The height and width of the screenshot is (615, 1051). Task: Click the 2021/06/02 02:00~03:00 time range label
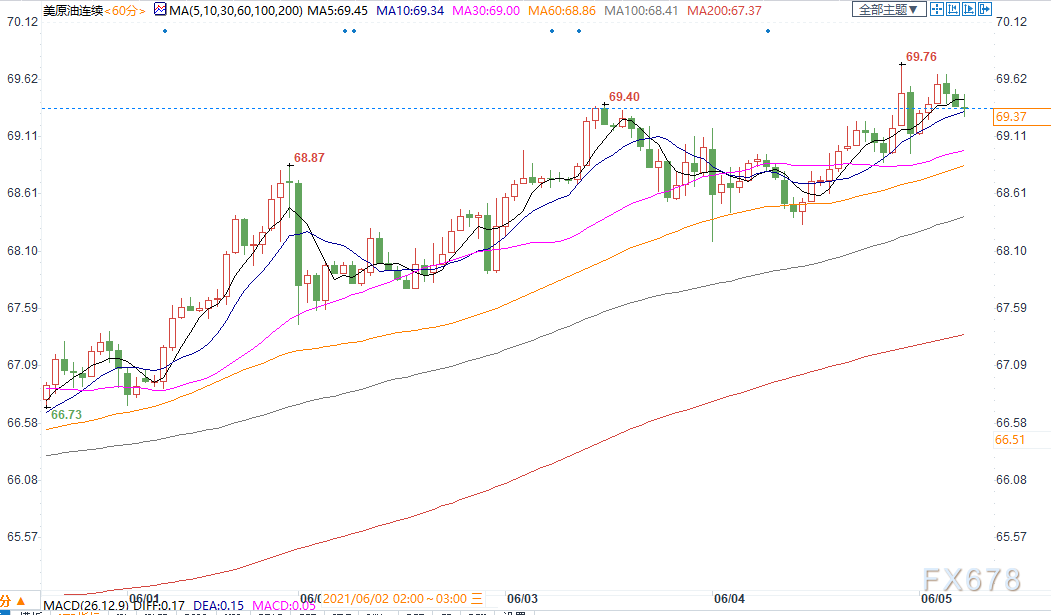coord(395,598)
